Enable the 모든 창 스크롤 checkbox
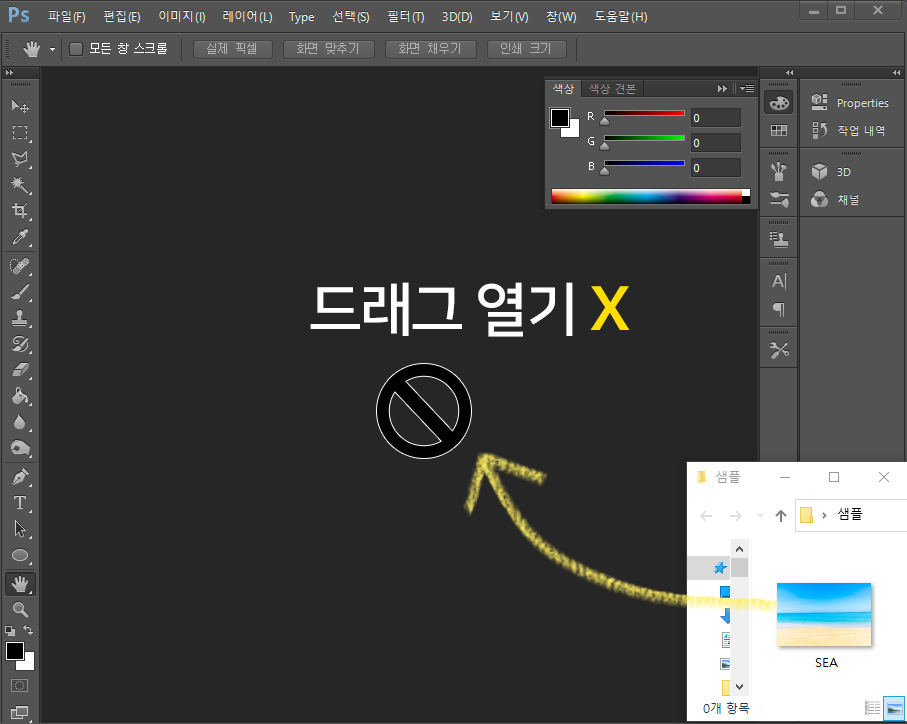Image resolution: width=907 pixels, height=724 pixels. pyautogui.click(x=76, y=49)
